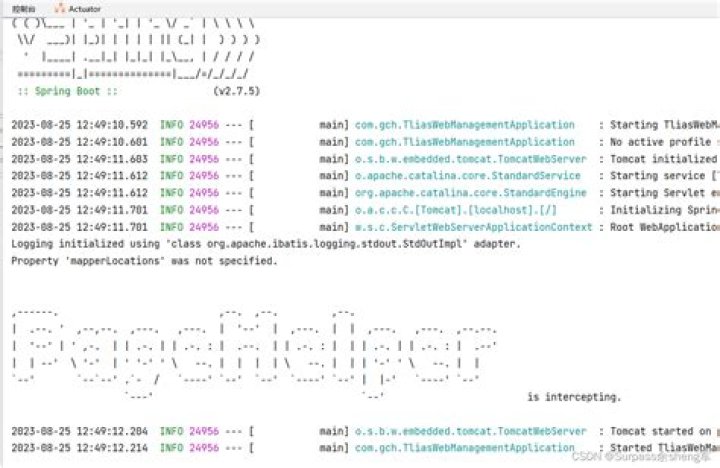Image resolution: width=720 pixels, height=468 pixels.
Task: Click the last com.gch.TliasWebManagementApplication logger link
Action: point(464,448)
